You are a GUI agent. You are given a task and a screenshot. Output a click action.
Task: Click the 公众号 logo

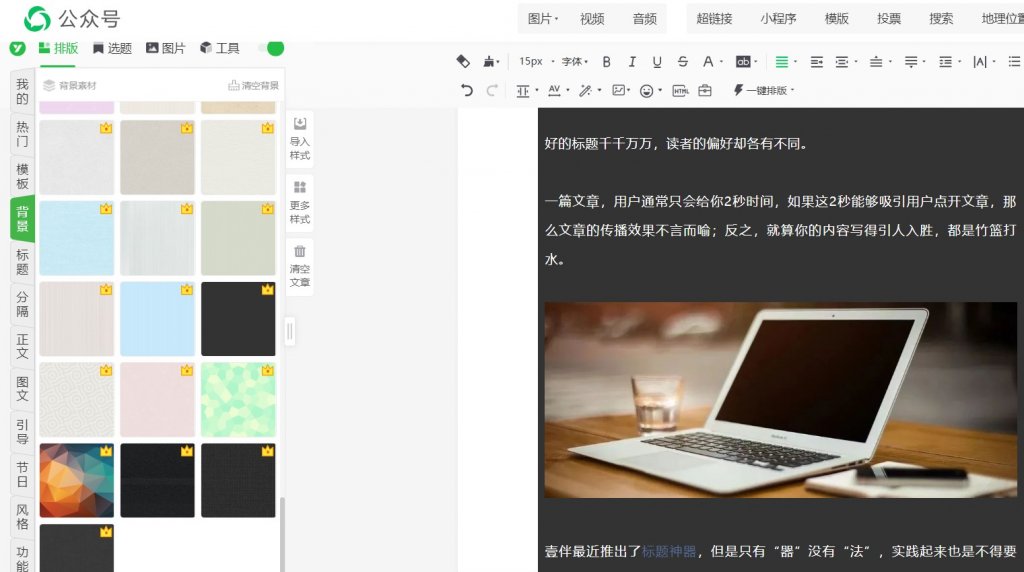[72, 19]
